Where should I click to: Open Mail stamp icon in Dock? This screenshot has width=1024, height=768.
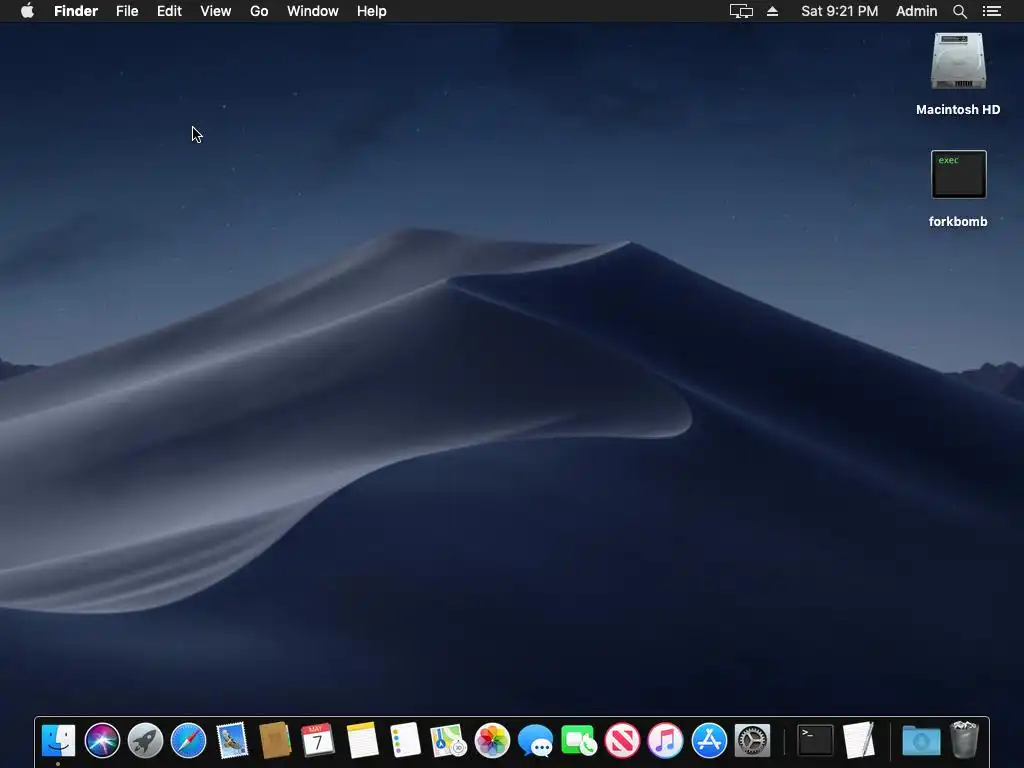click(232, 741)
